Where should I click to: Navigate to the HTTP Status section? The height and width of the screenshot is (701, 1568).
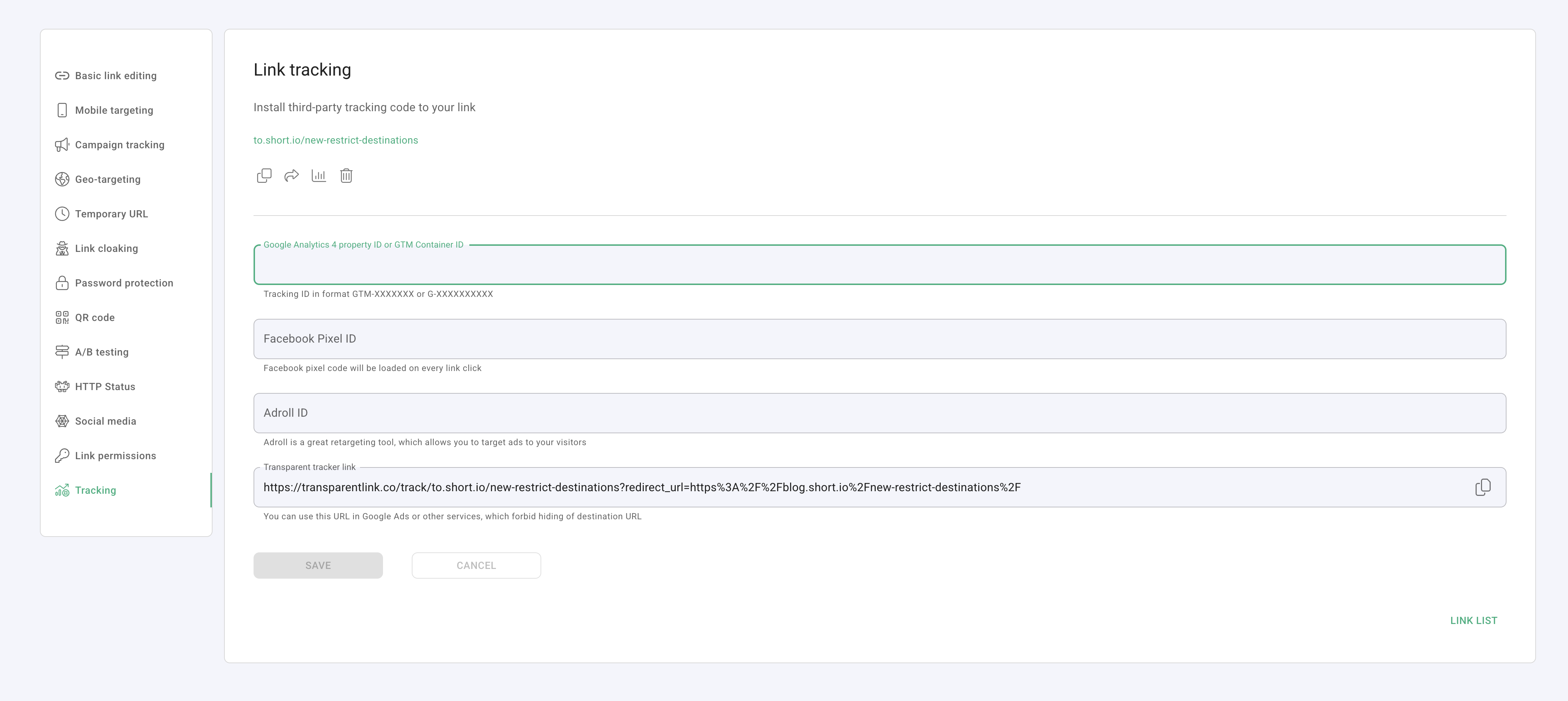point(105,386)
